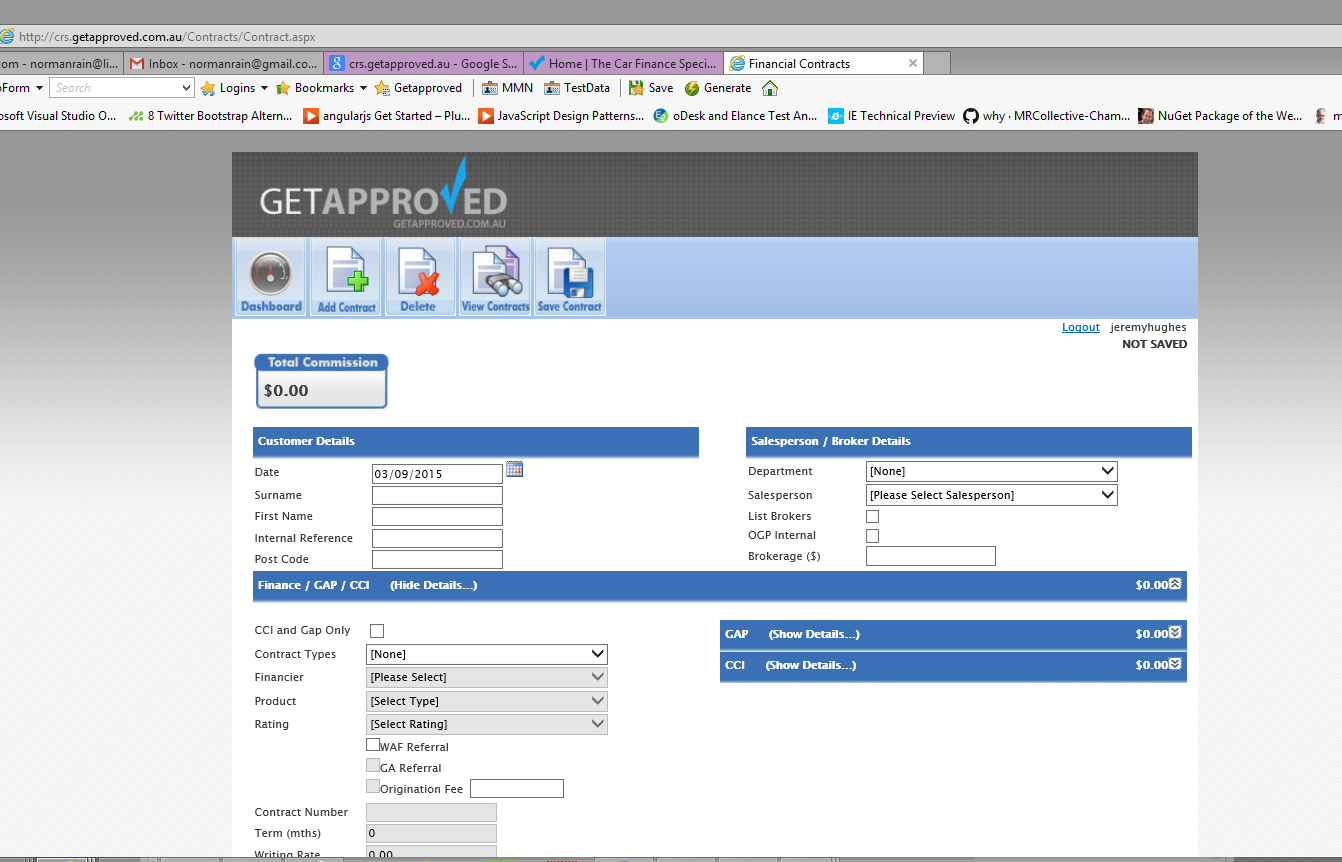
Task: Expand the Salesperson dropdown list
Action: tap(991, 495)
